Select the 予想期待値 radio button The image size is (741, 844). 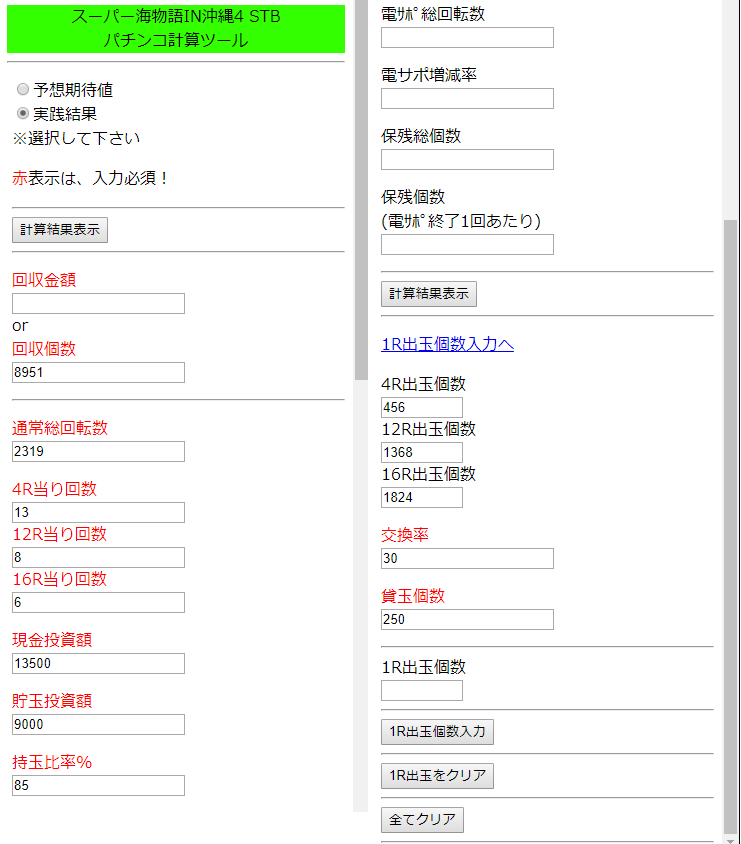click(x=23, y=89)
